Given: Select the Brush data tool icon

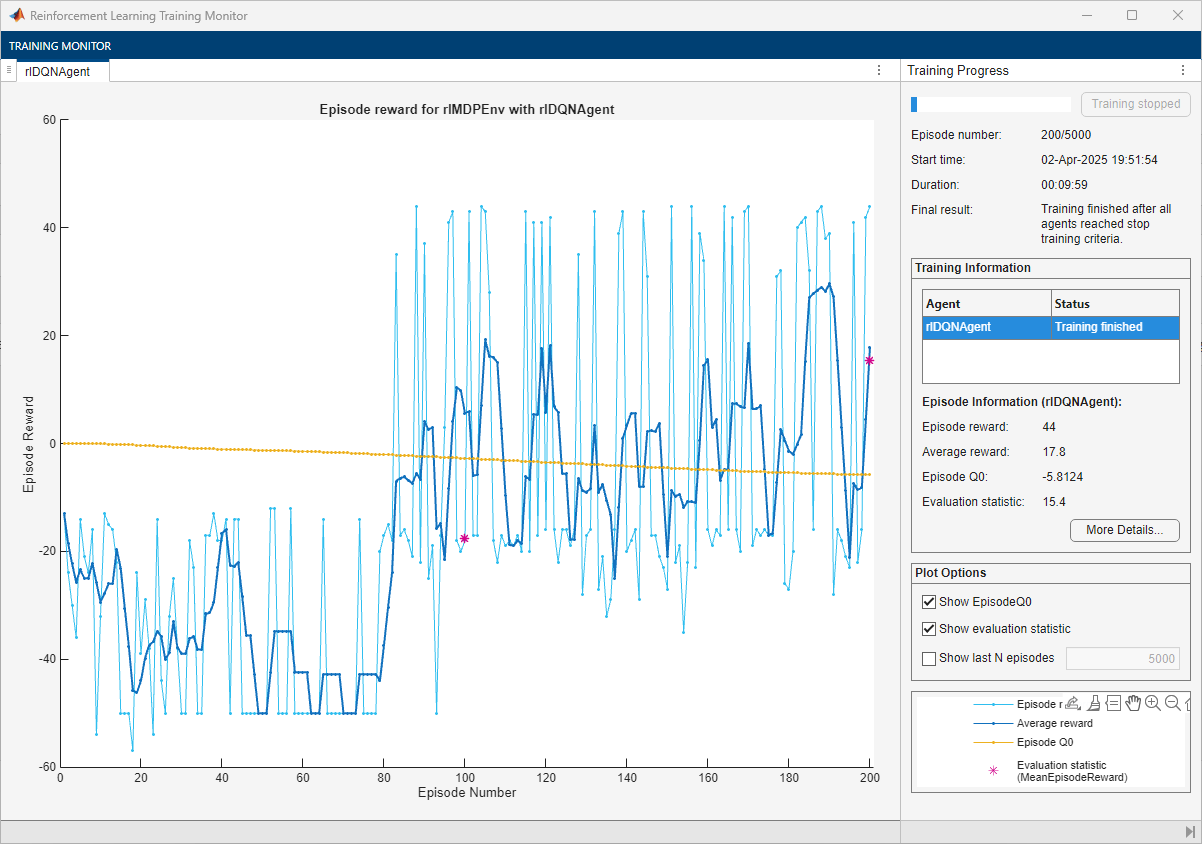Looking at the screenshot, I should click(x=1094, y=703).
